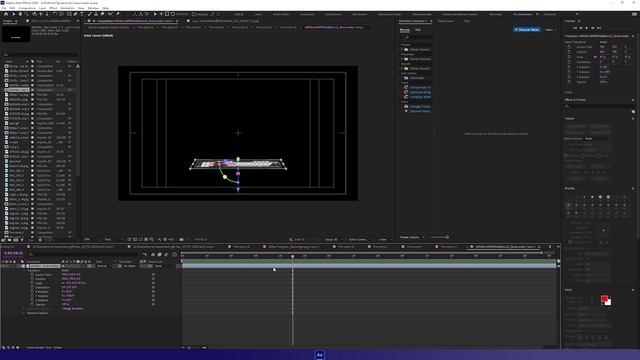Select the Roto Brush tool

coord(110,14)
